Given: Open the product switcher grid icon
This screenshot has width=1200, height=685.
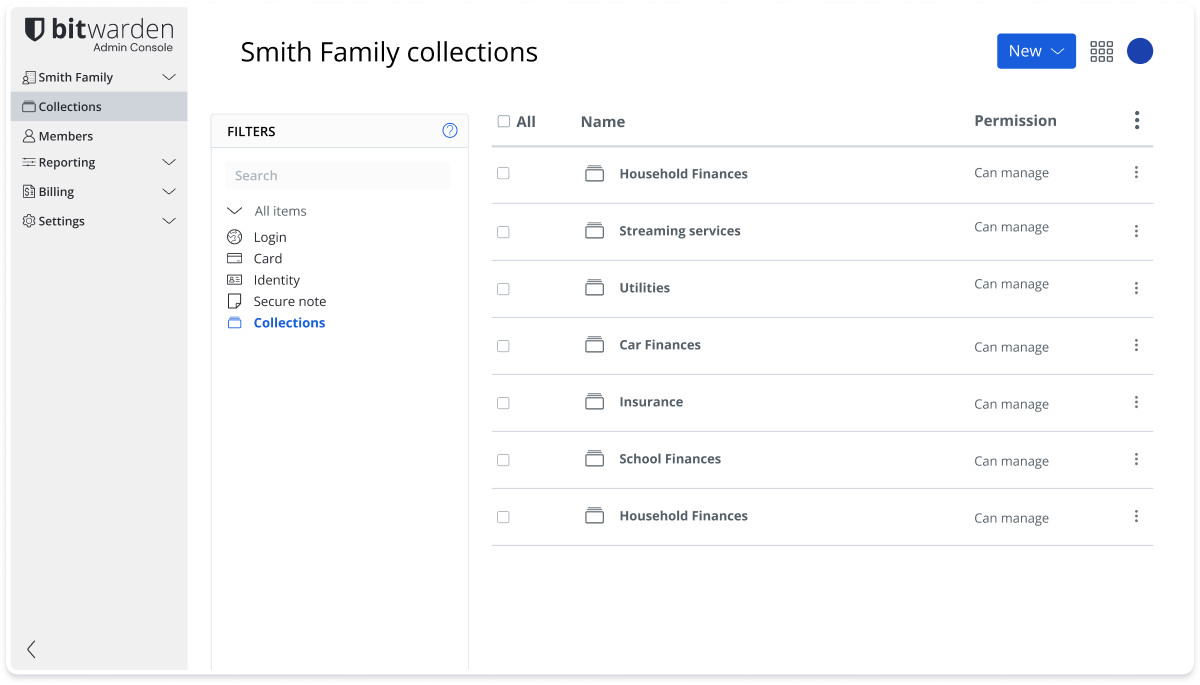Looking at the screenshot, I should pos(1101,51).
